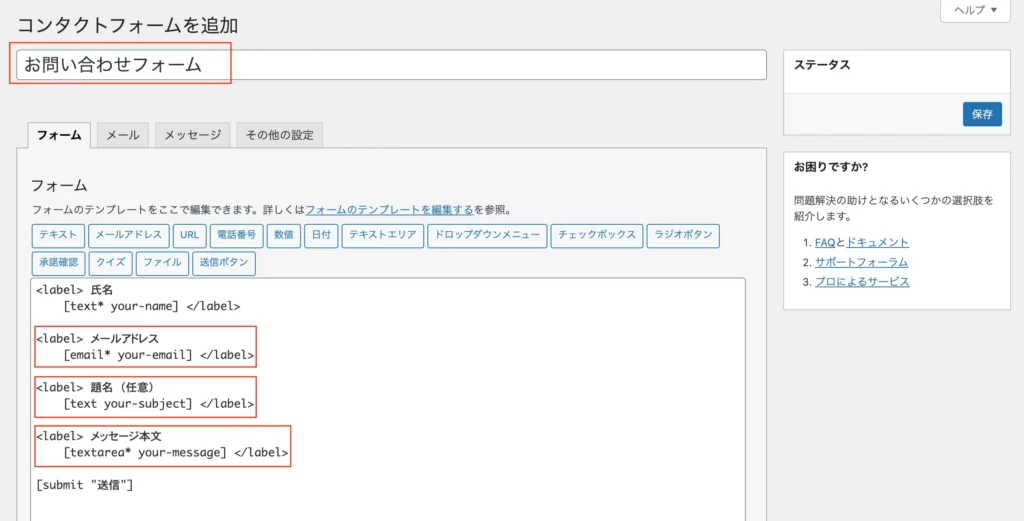
Task: Insert a 送信ボタン tag
Action: tap(224, 263)
